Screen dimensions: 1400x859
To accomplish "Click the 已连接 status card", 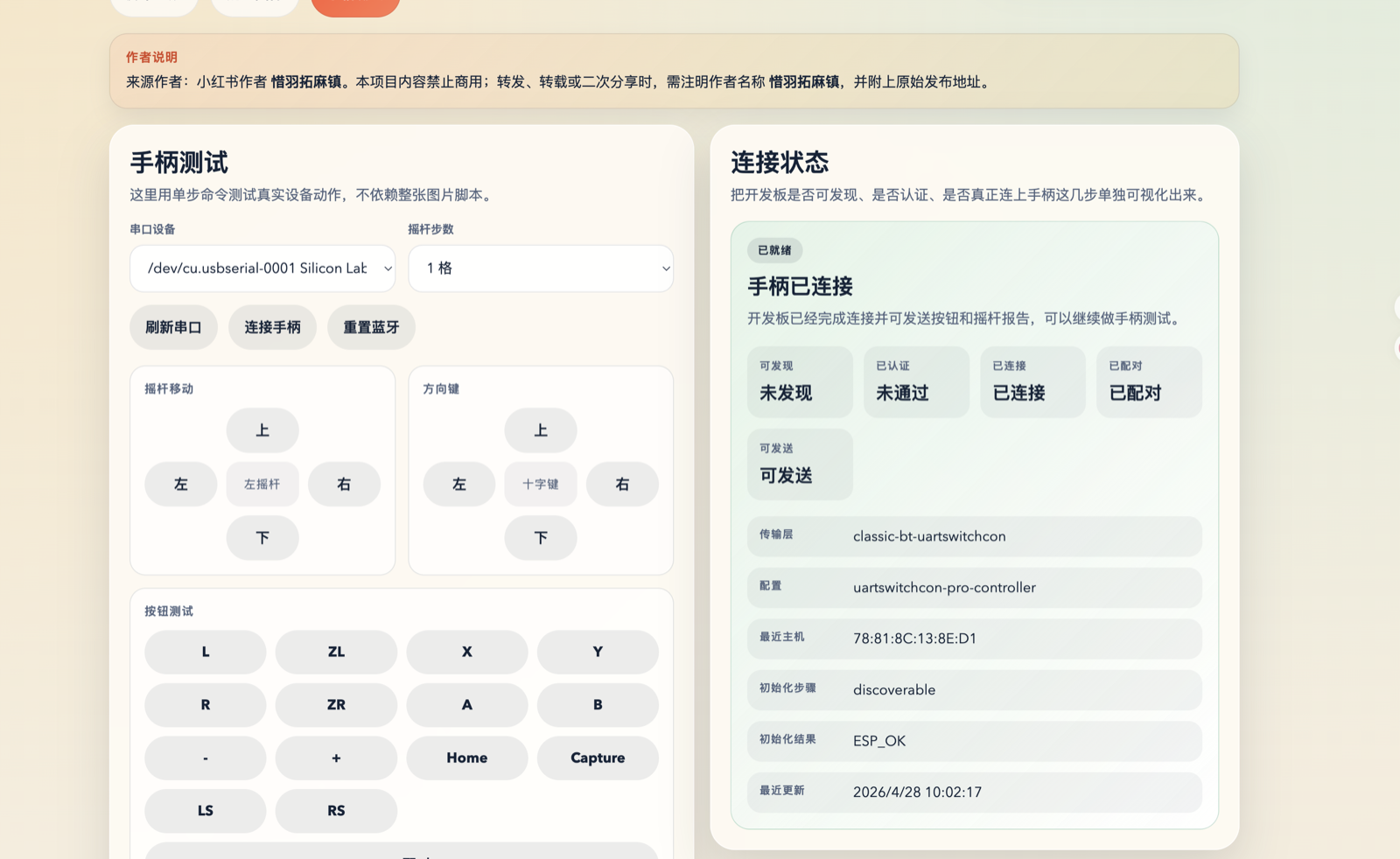I will [x=1032, y=381].
